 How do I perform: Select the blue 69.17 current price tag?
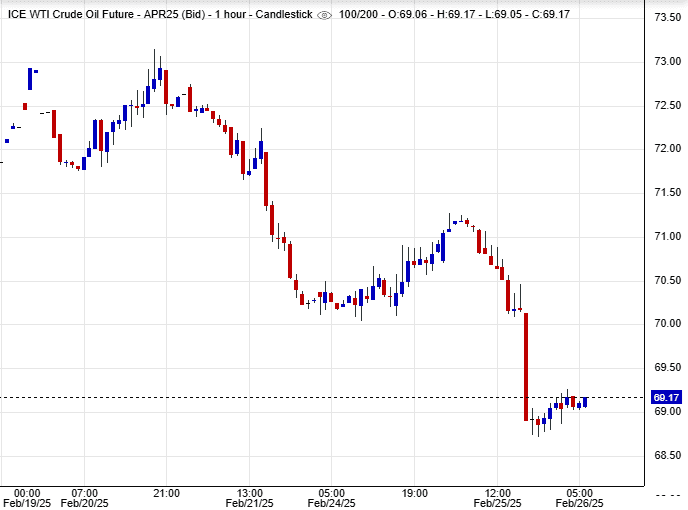(x=667, y=397)
